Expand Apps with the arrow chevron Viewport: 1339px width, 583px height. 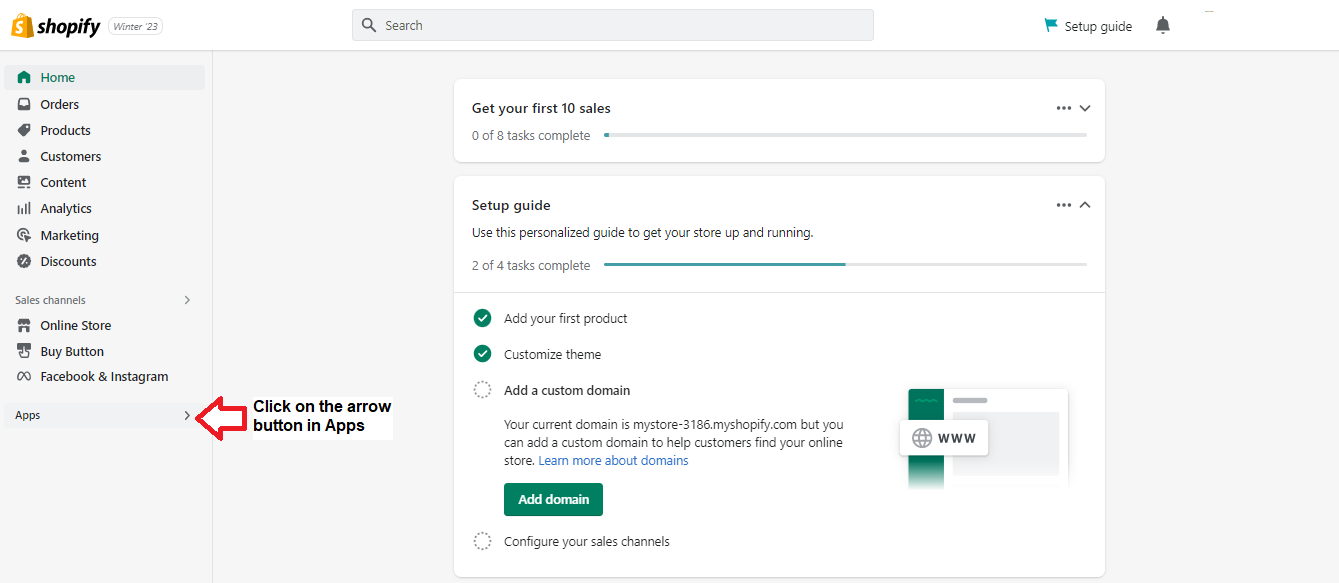click(187, 415)
